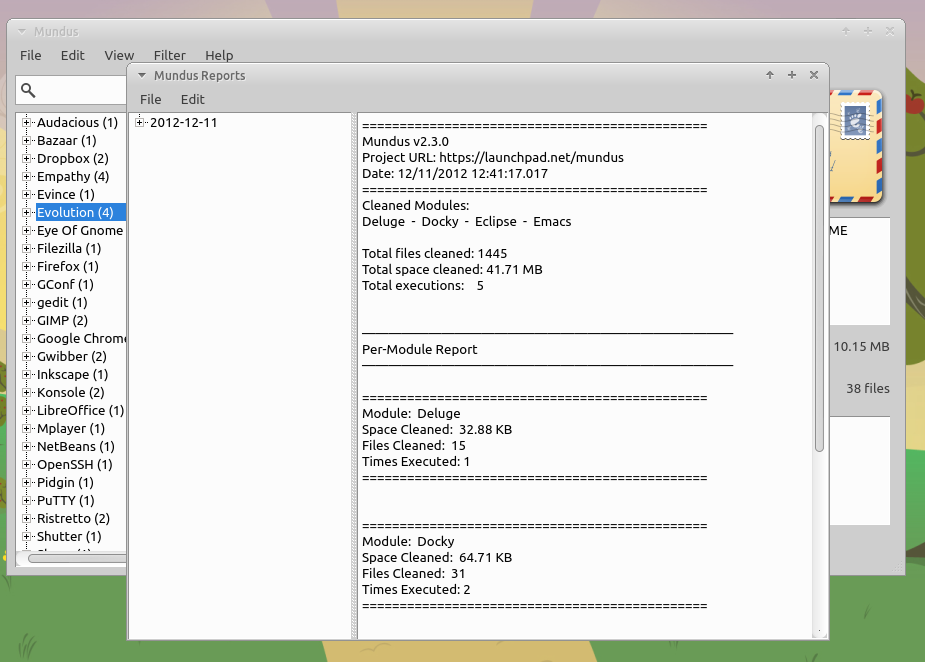The width and height of the screenshot is (925, 662).
Task: Expand the Evince tree node
Action: click(26, 194)
